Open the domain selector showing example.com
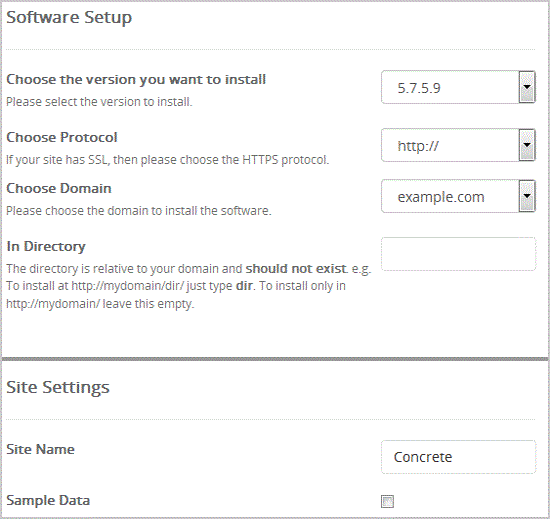The height and width of the screenshot is (519, 550). point(458,196)
